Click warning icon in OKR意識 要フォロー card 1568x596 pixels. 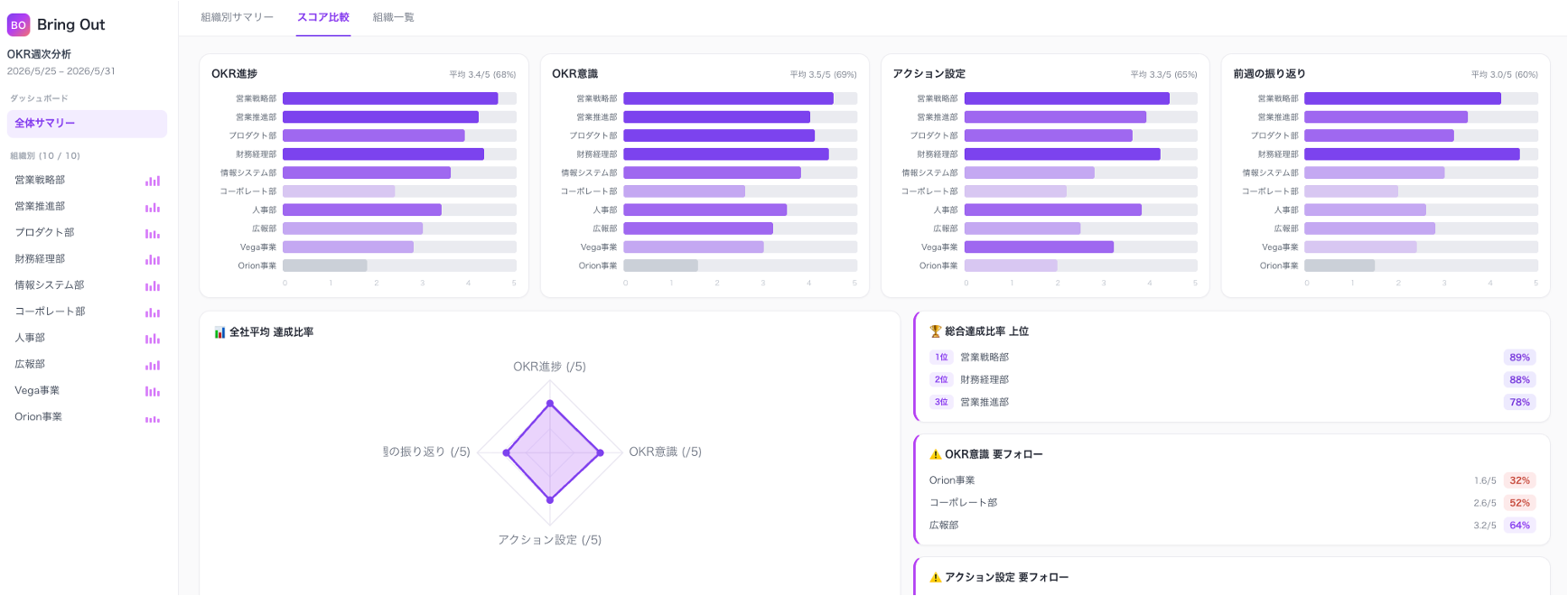936,454
